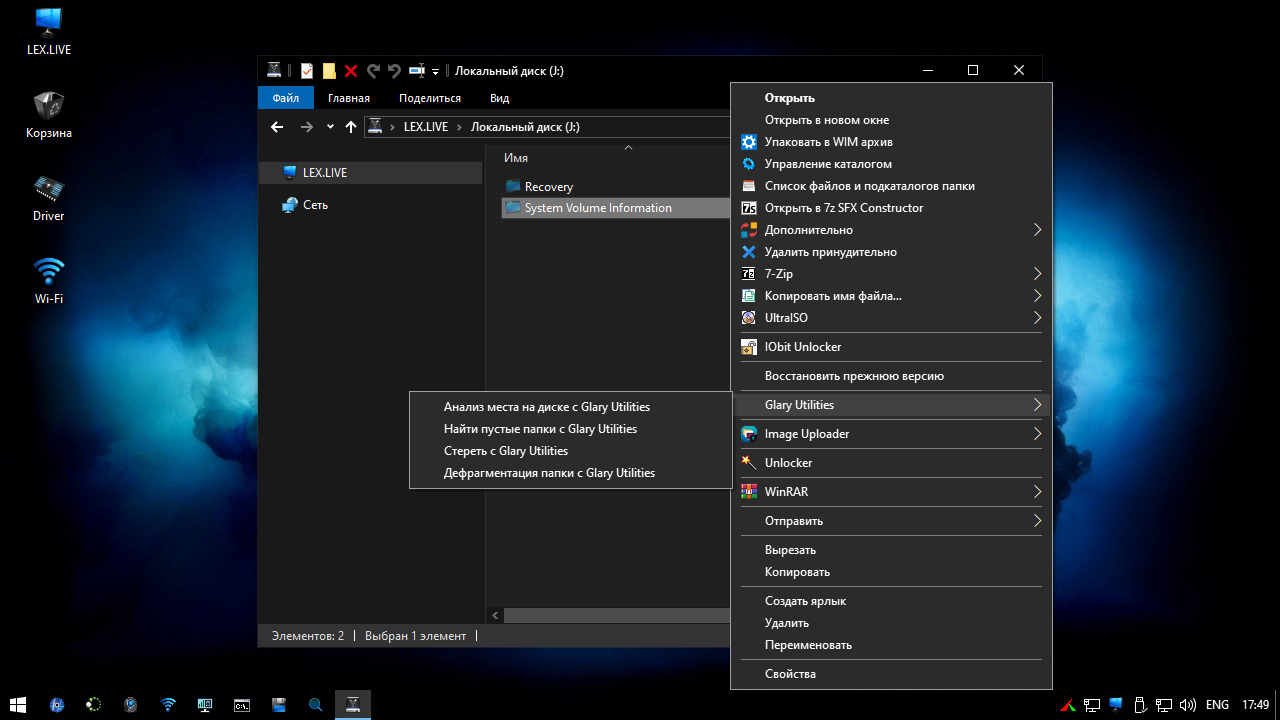Screen dimensions: 1280x720
Task: Switch to the Вид ribbon tab
Action: [x=499, y=98]
